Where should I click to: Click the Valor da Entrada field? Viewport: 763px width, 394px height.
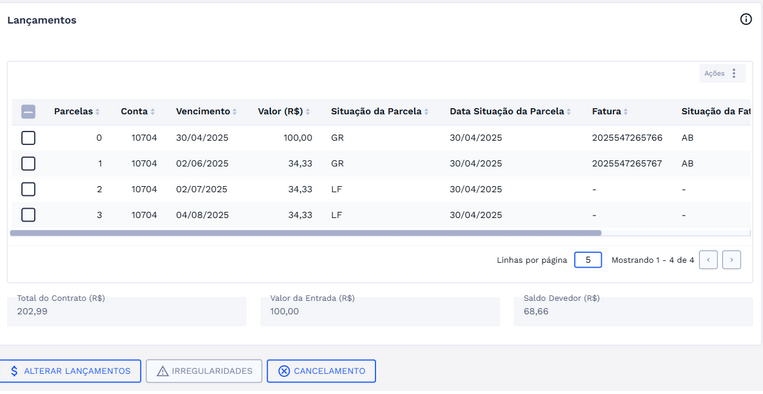pyautogui.click(x=380, y=311)
